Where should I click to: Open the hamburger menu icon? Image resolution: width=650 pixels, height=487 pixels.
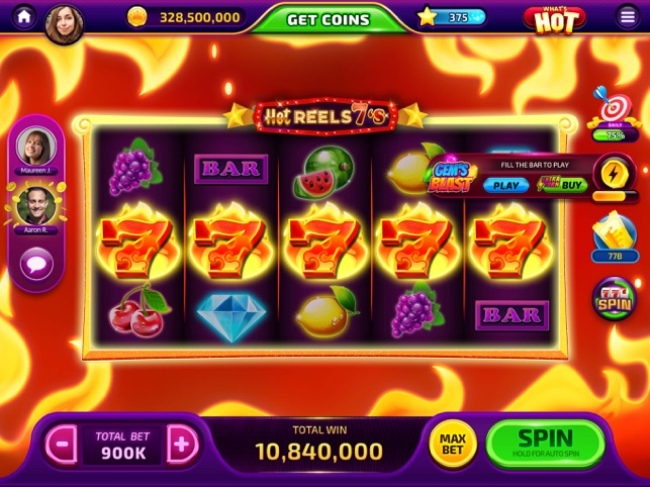pyautogui.click(x=628, y=17)
